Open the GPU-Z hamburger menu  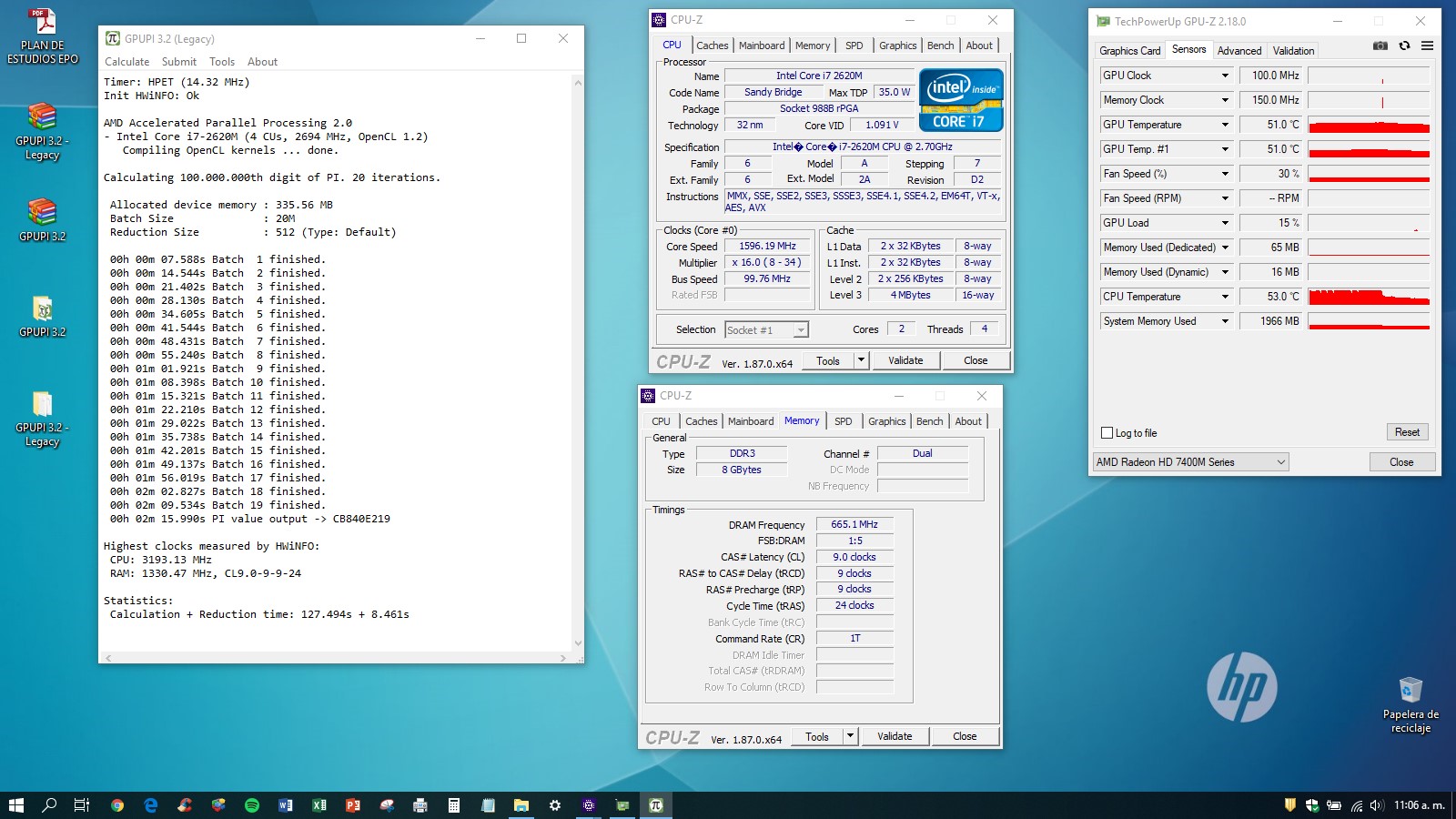pos(1427,45)
